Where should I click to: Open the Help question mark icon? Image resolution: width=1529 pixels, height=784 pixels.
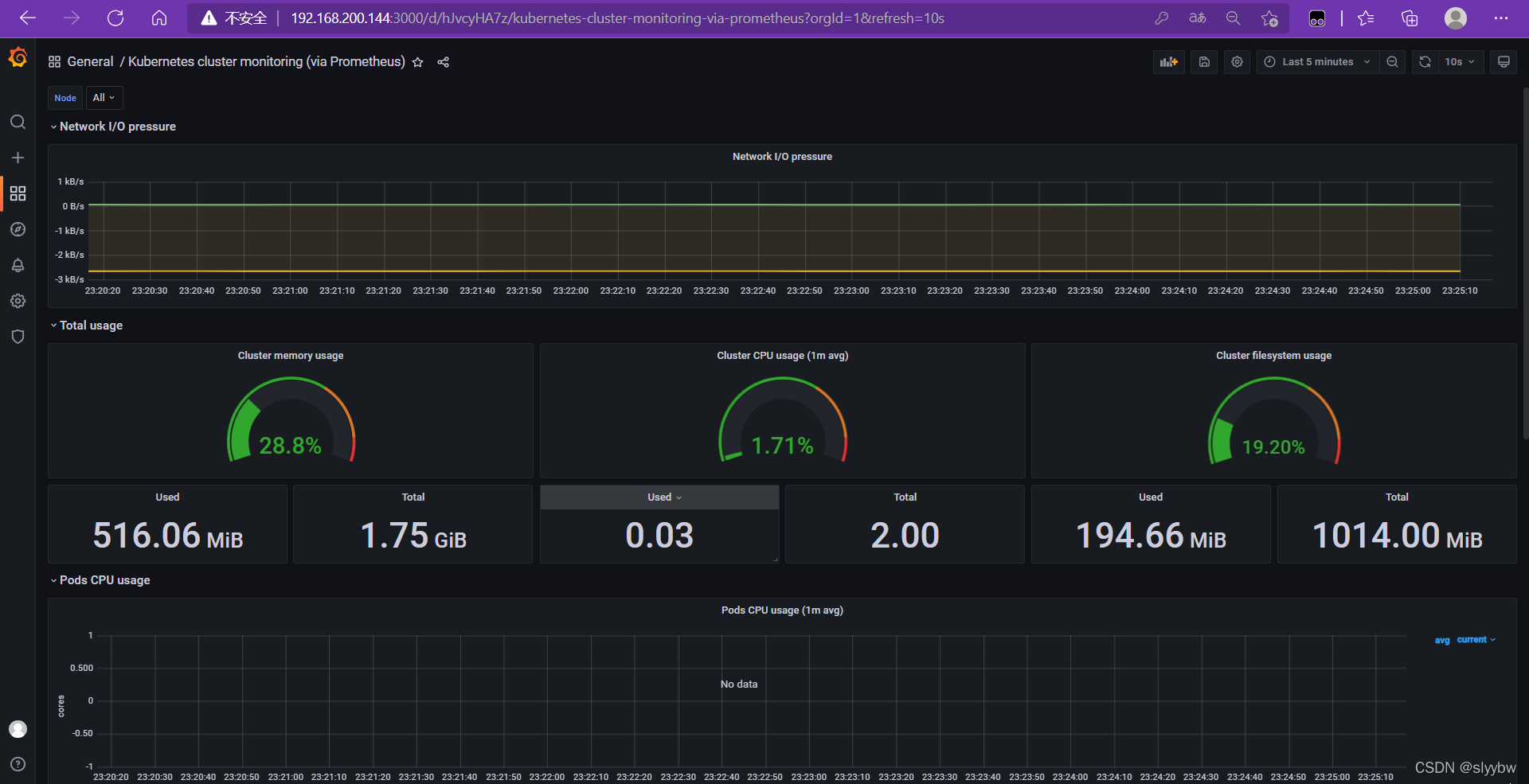(x=18, y=764)
